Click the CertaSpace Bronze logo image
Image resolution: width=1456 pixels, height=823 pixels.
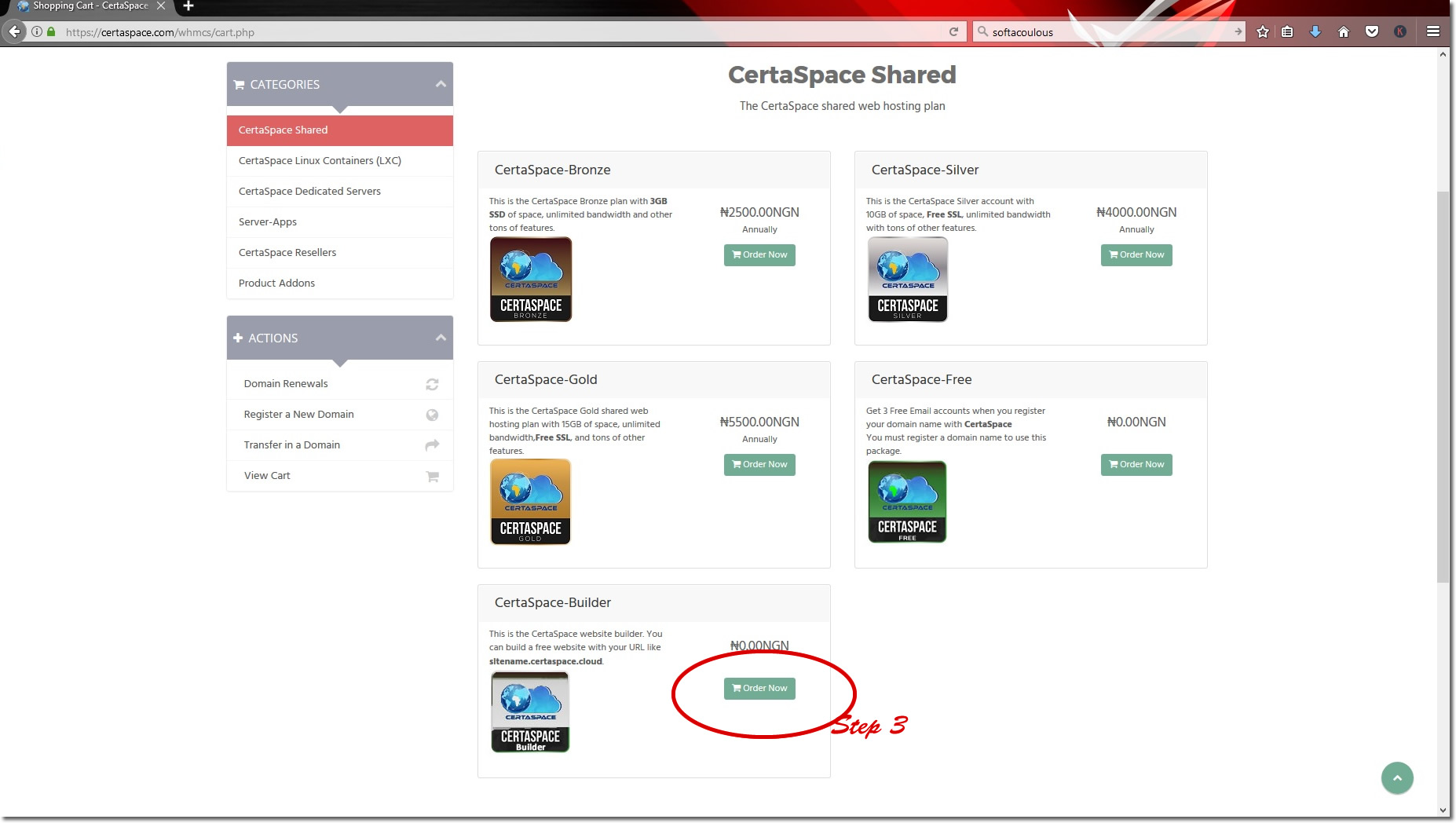coord(531,280)
